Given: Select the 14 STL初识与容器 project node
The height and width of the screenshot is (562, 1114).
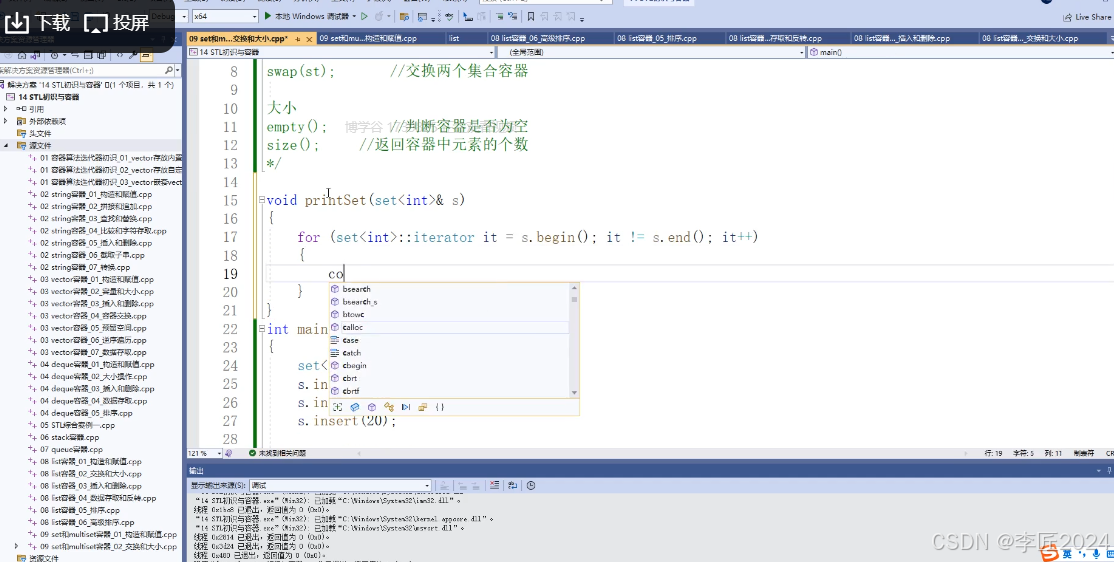Looking at the screenshot, I should 48,97.
